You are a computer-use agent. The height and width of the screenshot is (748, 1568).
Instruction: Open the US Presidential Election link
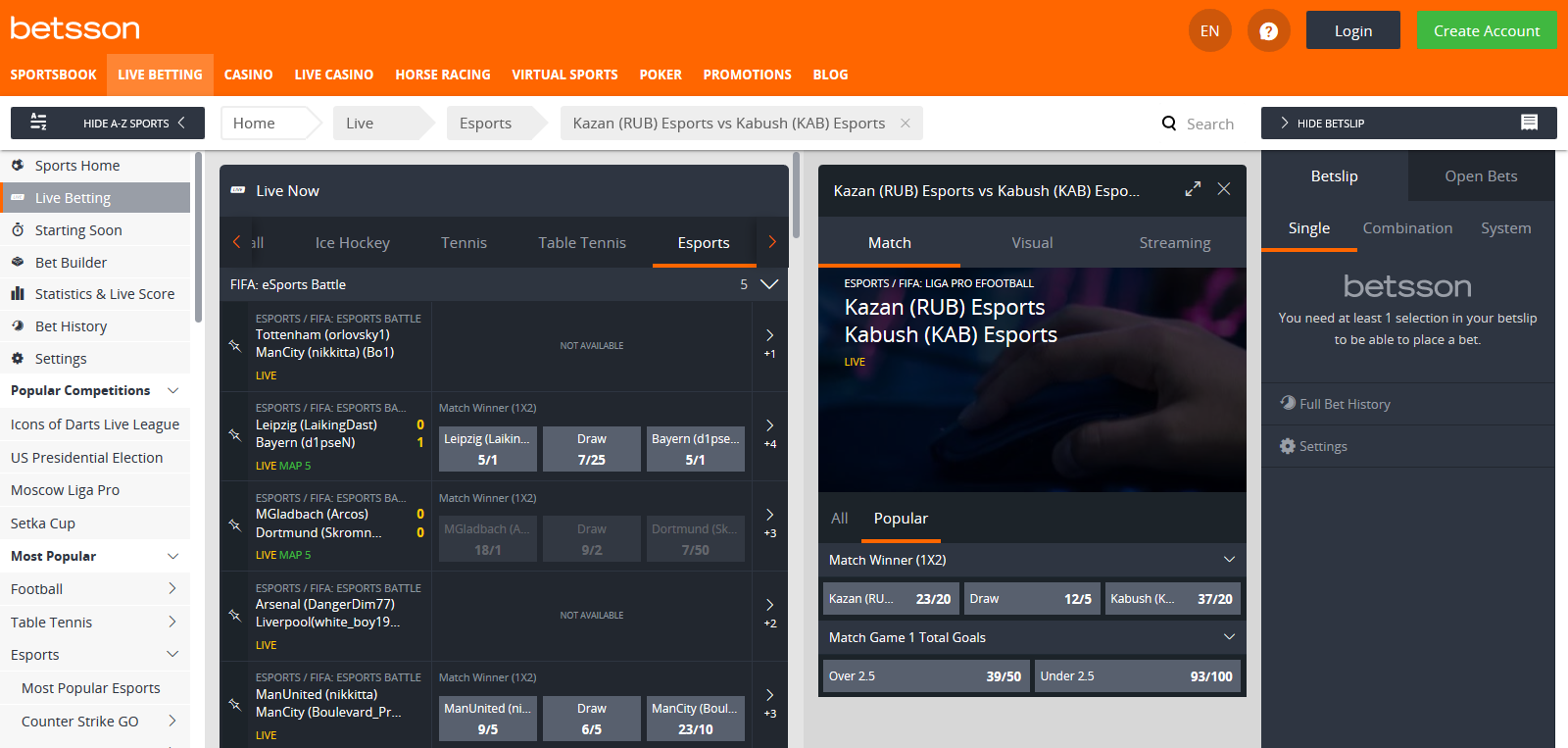tap(87, 457)
